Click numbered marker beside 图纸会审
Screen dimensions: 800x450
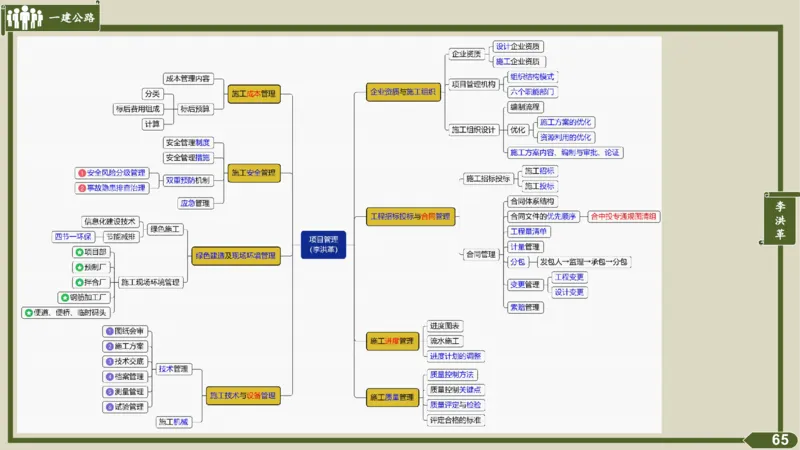(x=109, y=330)
